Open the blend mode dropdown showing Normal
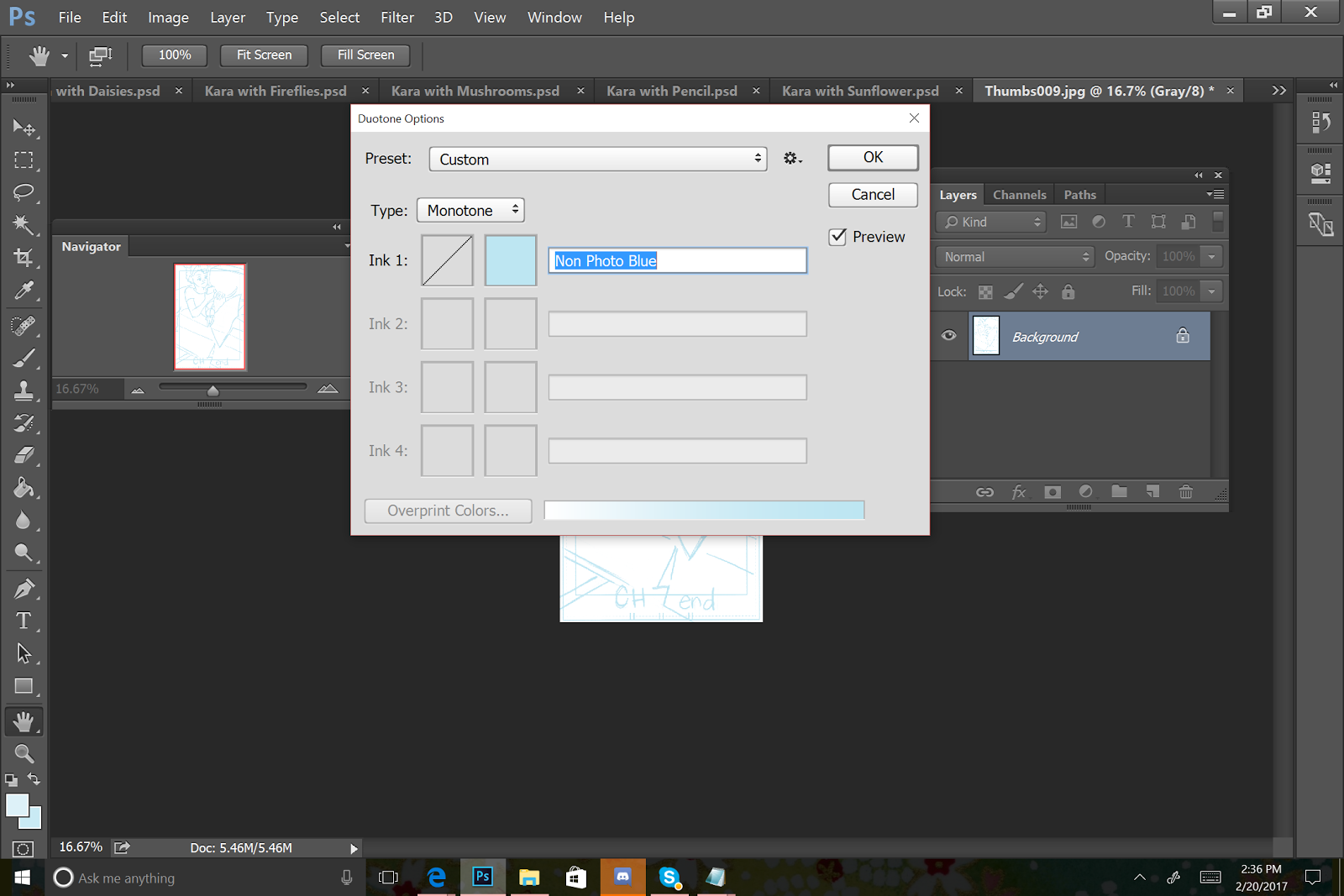This screenshot has width=1344, height=896. (1016, 257)
